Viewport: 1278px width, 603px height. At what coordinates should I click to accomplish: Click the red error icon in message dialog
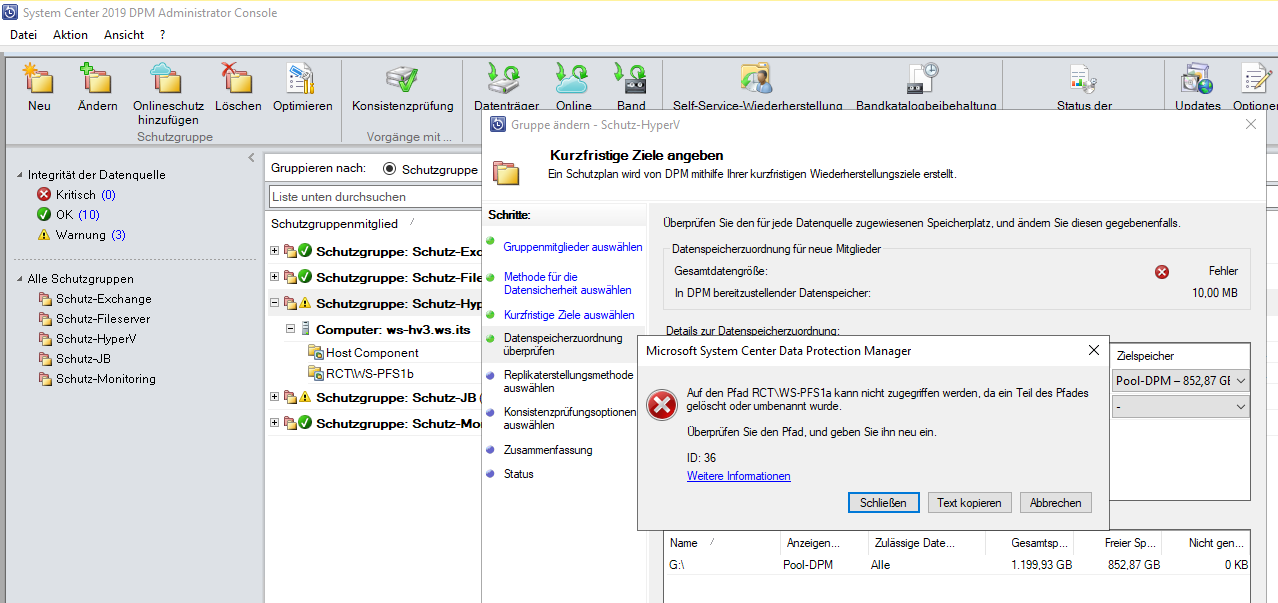(661, 405)
